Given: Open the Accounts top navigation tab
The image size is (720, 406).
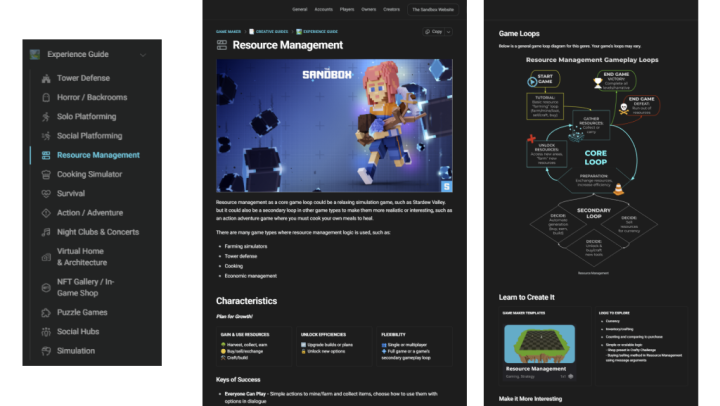Looking at the screenshot, I should pyautogui.click(x=324, y=9).
